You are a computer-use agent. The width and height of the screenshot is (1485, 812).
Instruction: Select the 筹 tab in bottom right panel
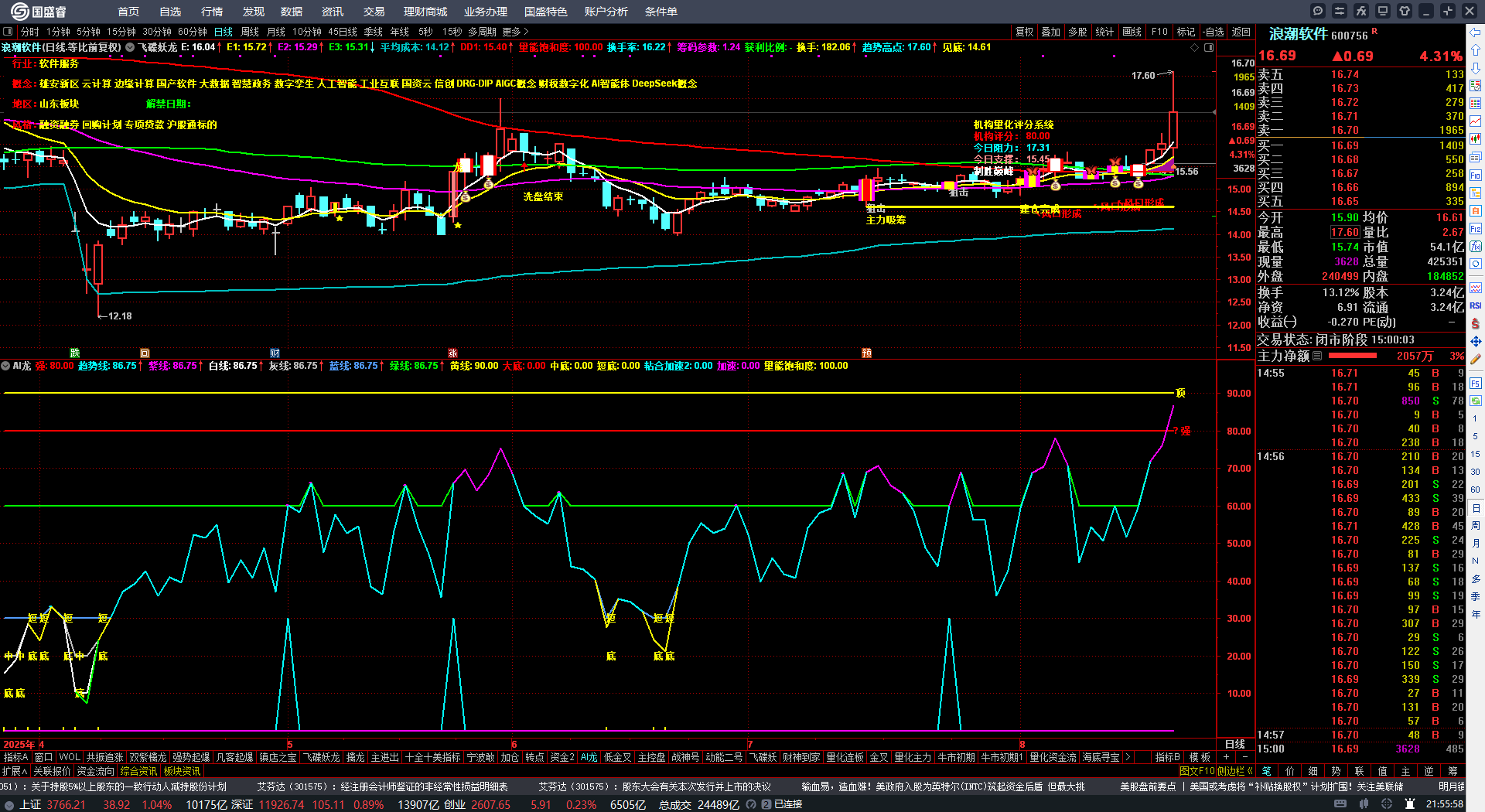(x=1453, y=771)
